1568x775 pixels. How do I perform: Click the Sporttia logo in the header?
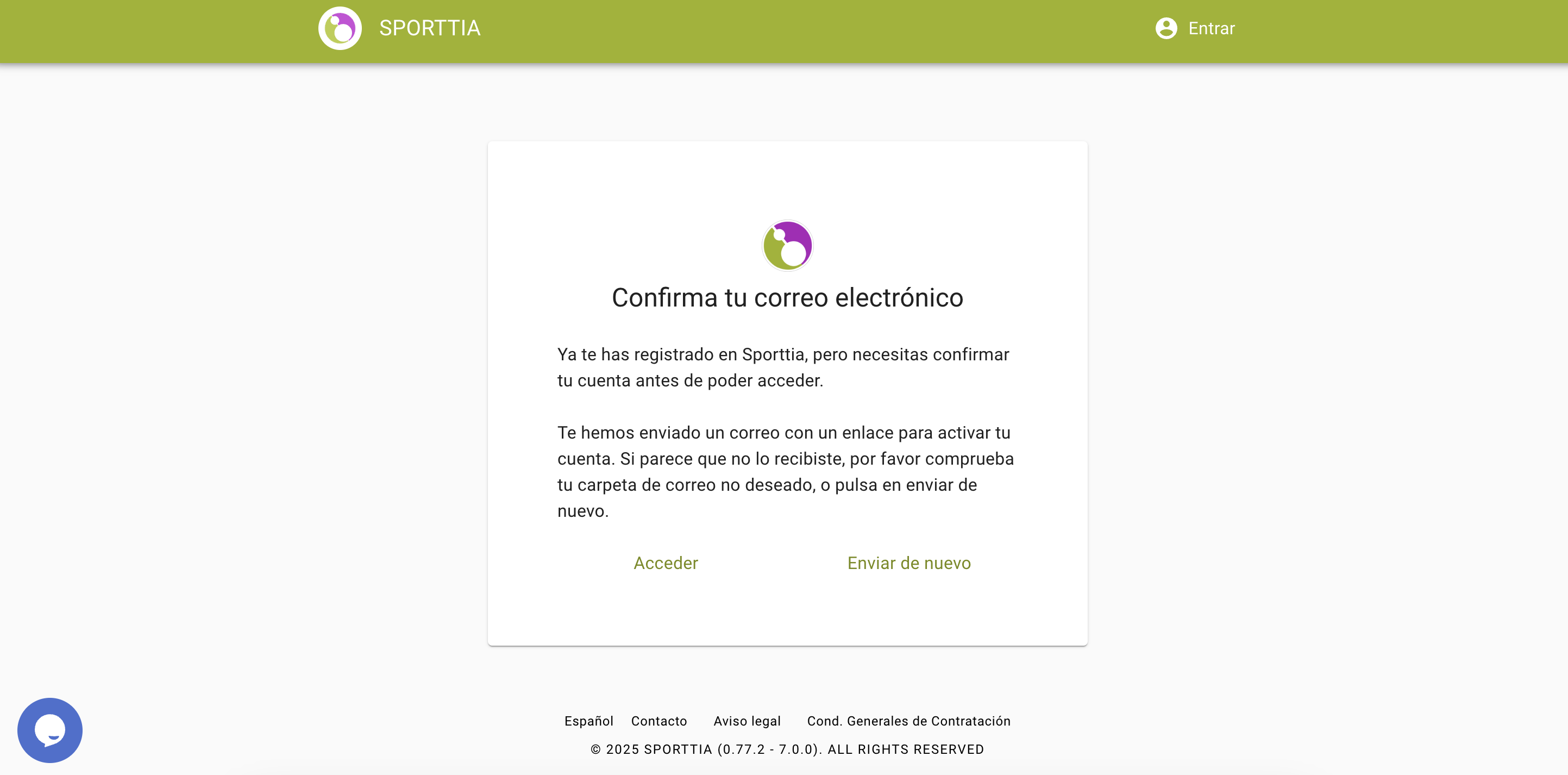tap(340, 28)
